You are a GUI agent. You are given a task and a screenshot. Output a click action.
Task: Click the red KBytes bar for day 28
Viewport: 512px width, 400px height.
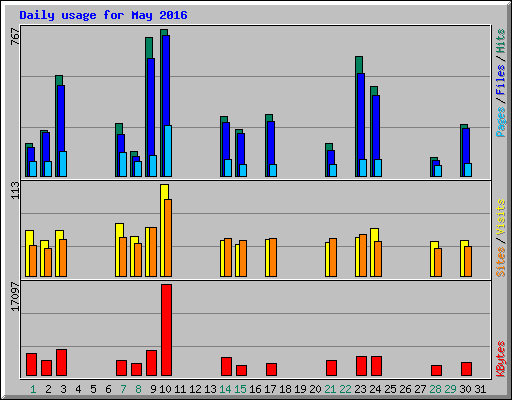tap(436, 371)
